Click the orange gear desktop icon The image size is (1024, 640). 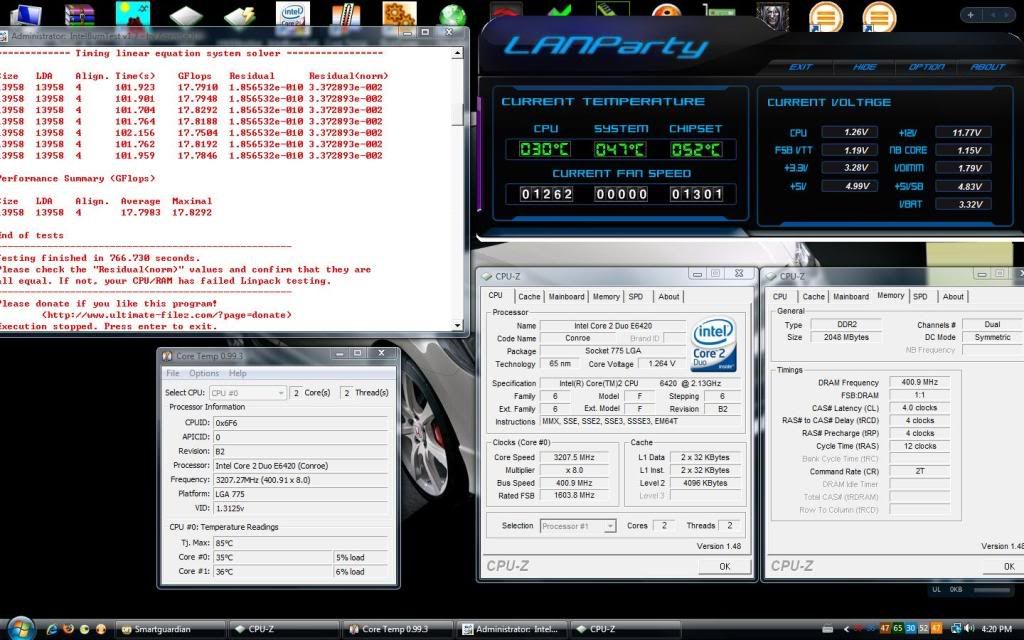(399, 14)
